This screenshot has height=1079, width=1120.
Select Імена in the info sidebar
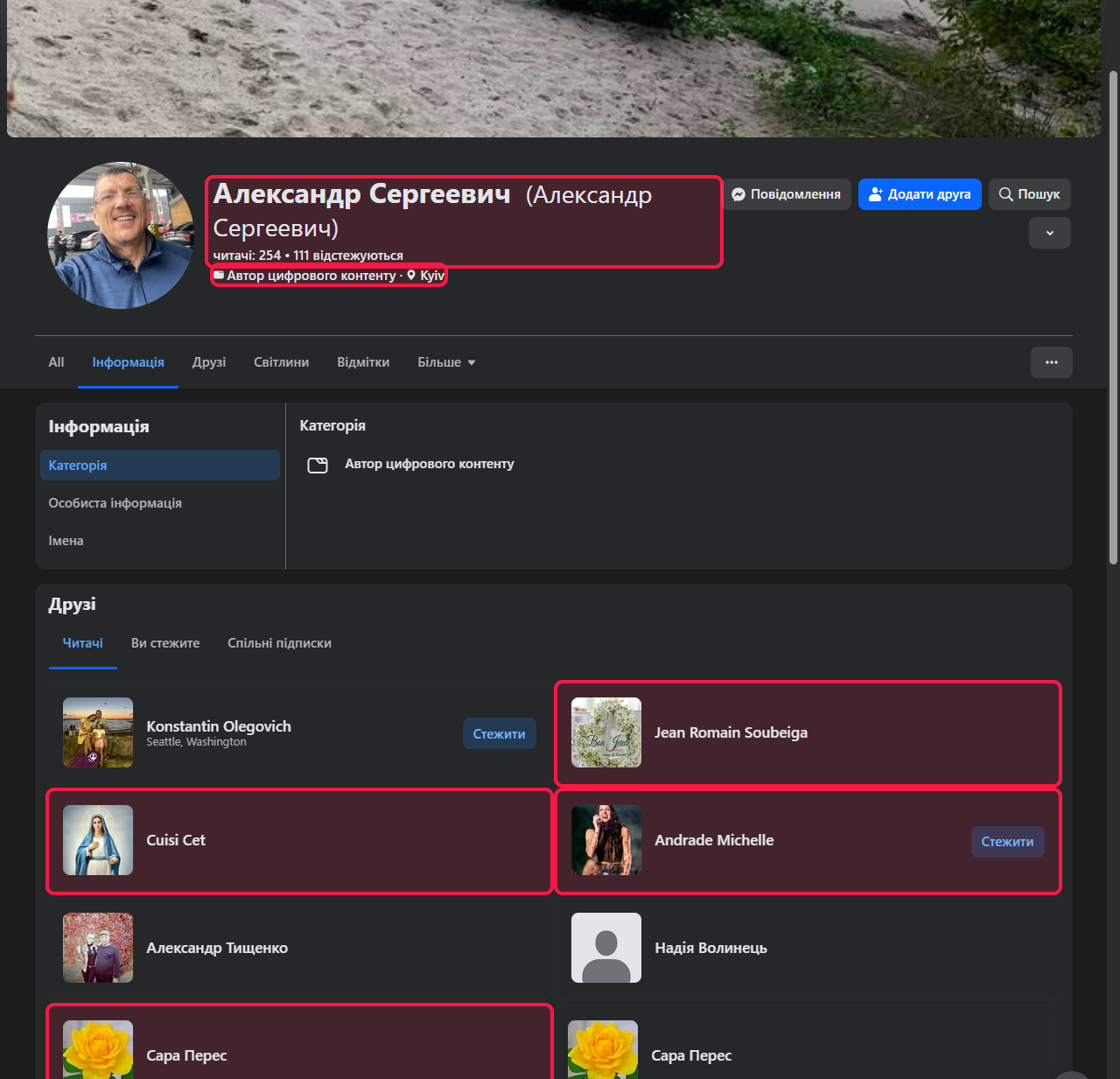click(x=160, y=541)
